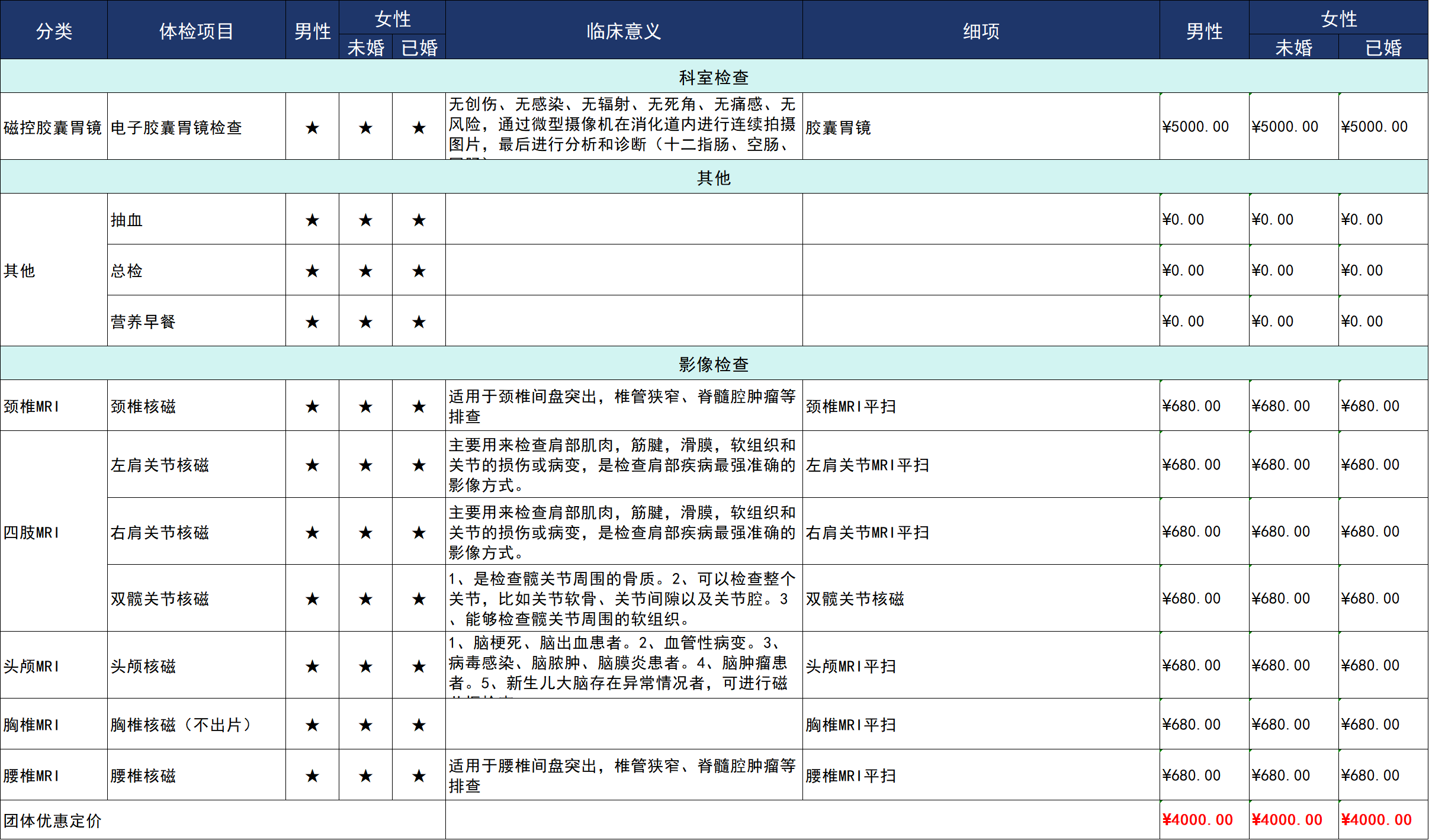Click the 科室检查 section band
The image size is (1429, 840).
coord(714,77)
